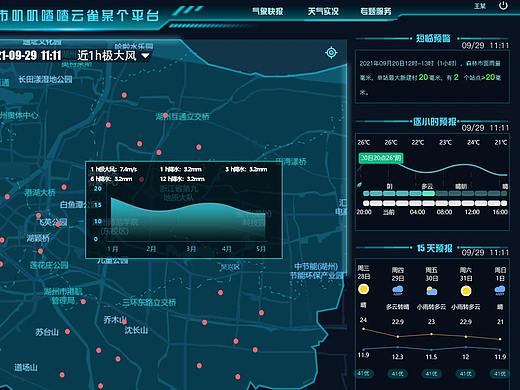Click the 长田漾湿地公园 map label

pos(46,79)
